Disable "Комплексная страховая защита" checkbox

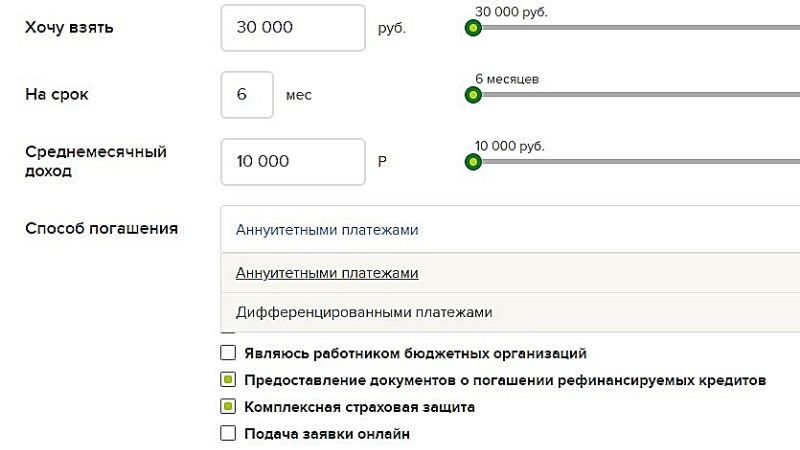tap(228, 407)
